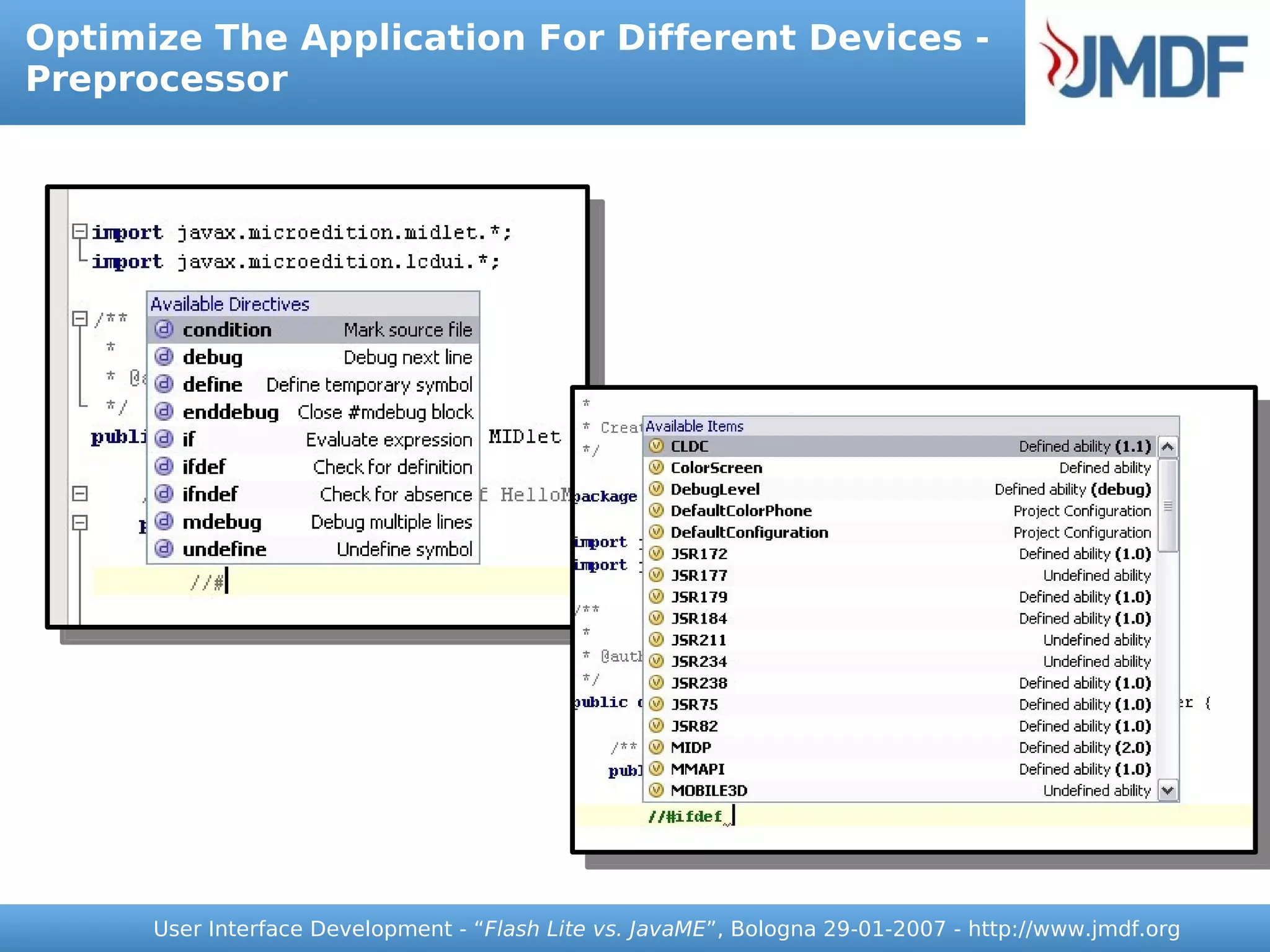The height and width of the screenshot is (952, 1270).
Task: Click the MIDP item icon
Action: (x=656, y=747)
